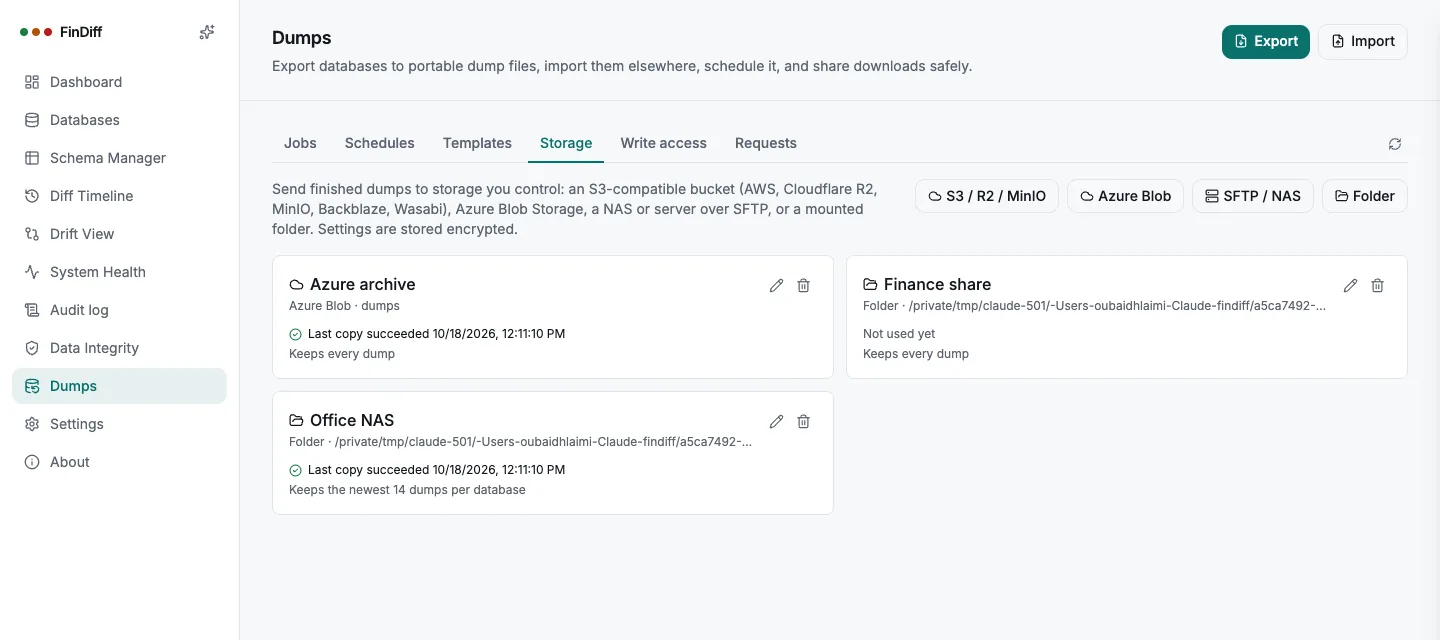Viewport: 1440px width, 640px height.
Task: Delete the Azure archive storage
Action: (803, 285)
